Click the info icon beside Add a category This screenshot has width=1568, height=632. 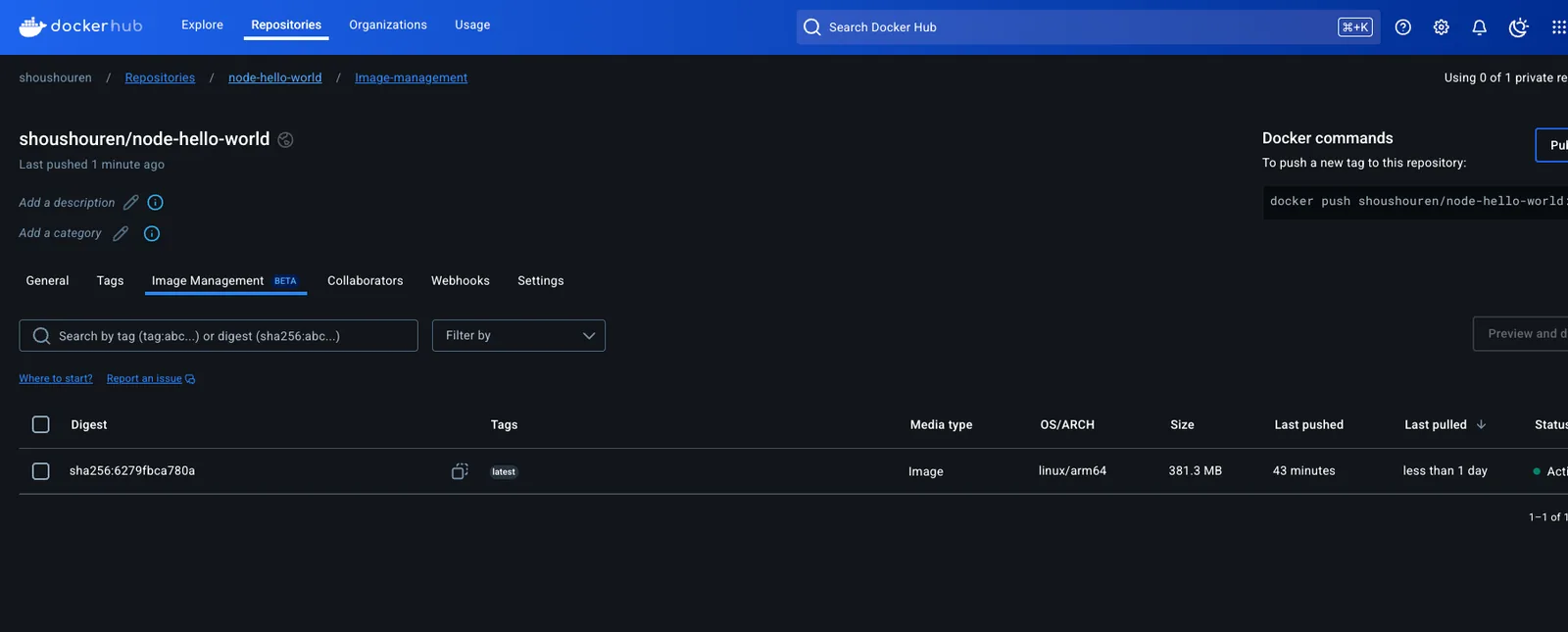[152, 233]
